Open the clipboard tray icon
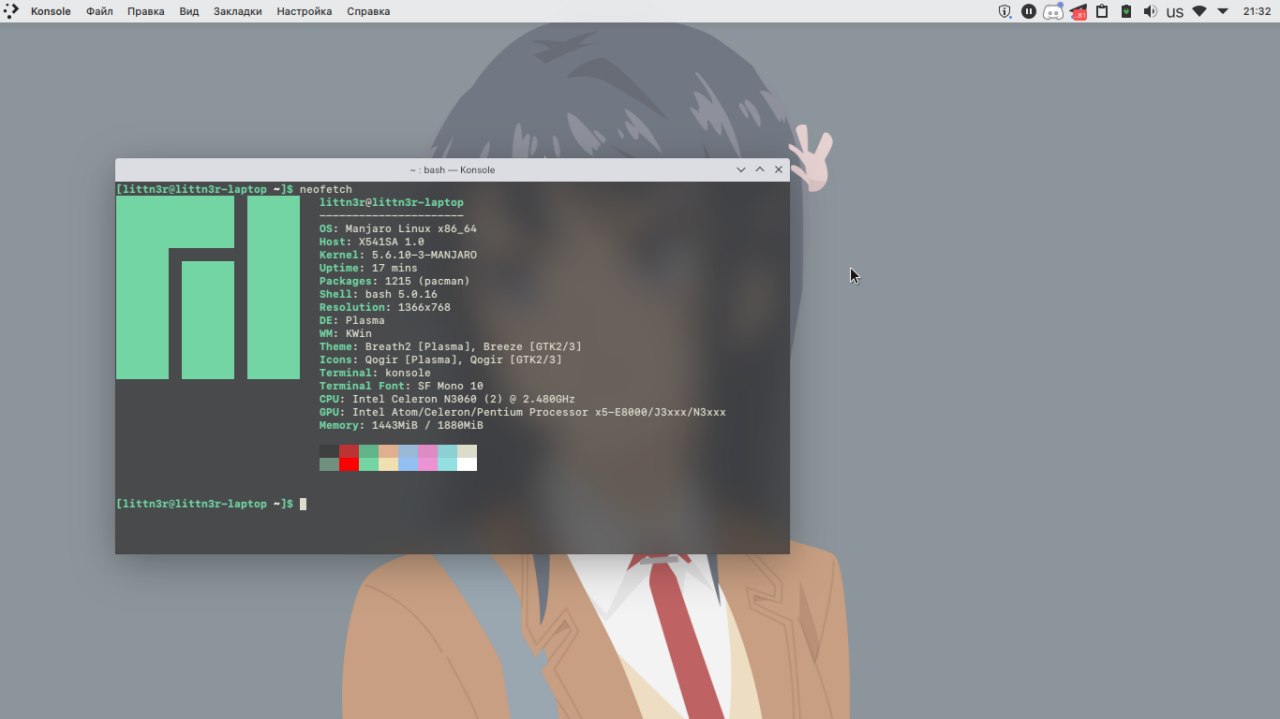 [x=1102, y=12]
